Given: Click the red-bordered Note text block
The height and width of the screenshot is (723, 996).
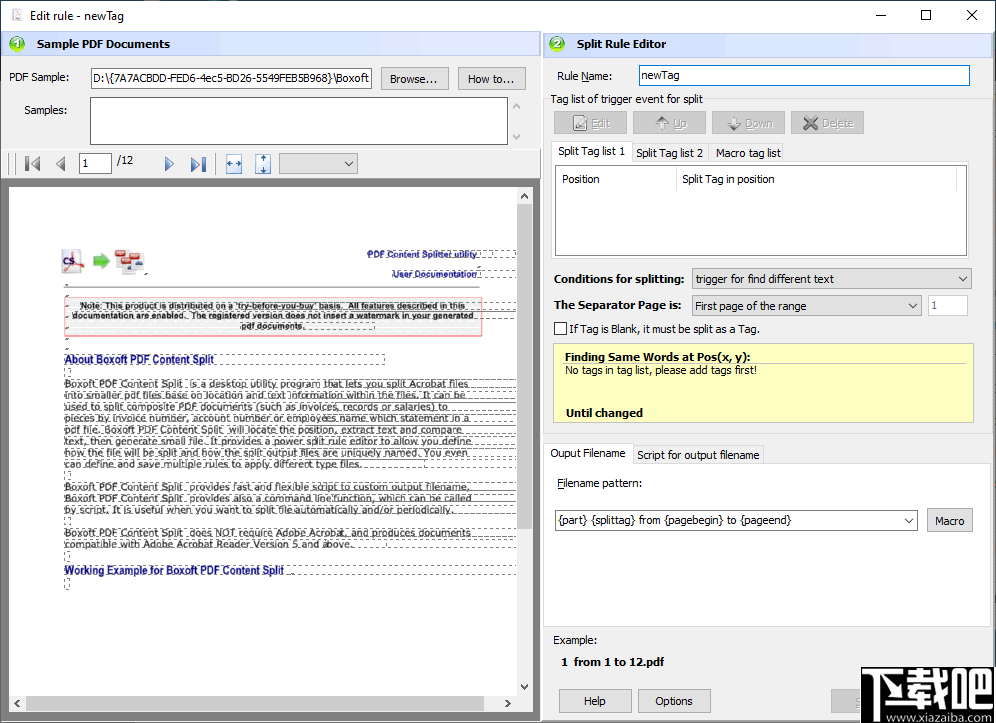Looking at the screenshot, I should coord(273,316).
